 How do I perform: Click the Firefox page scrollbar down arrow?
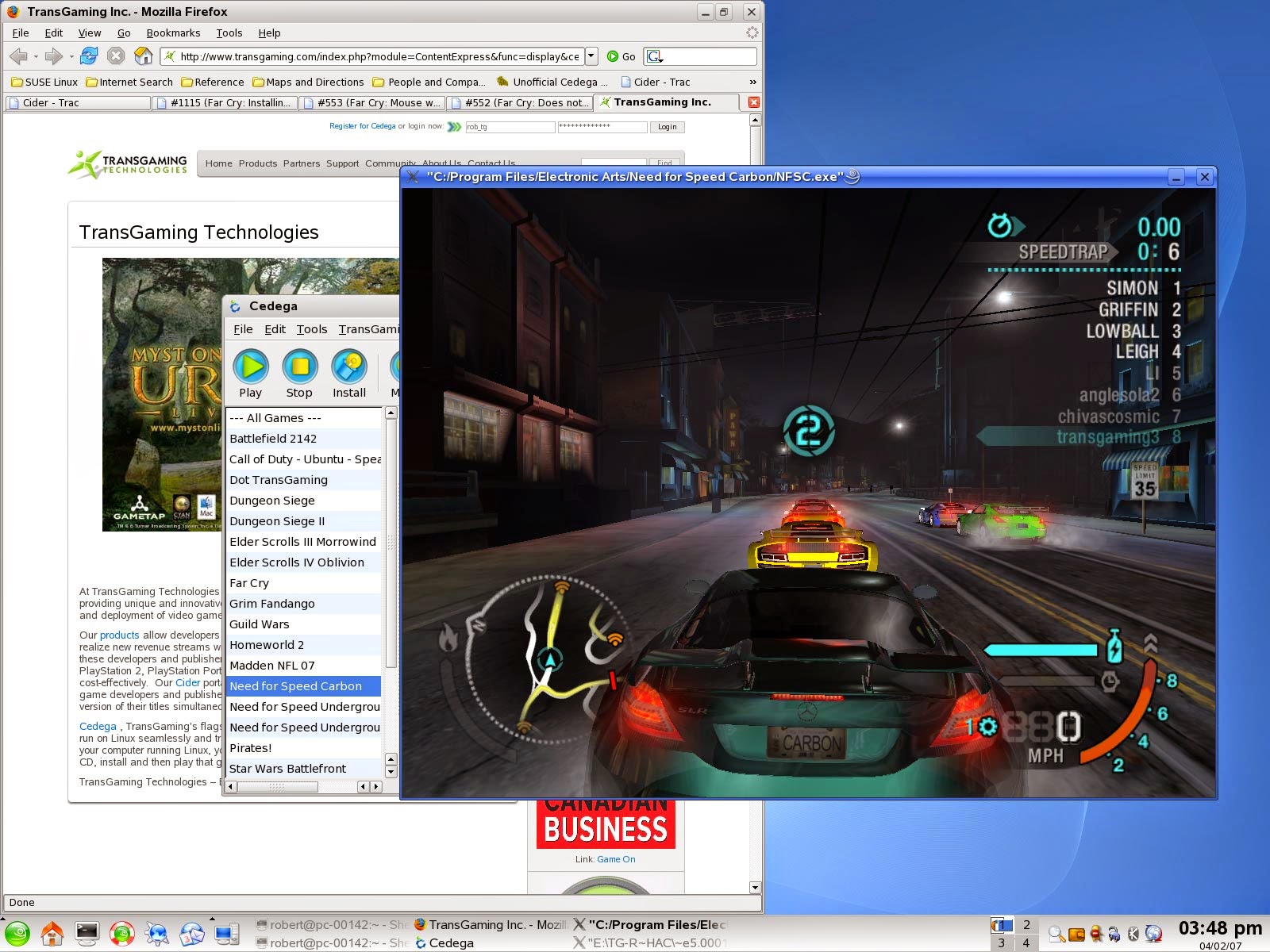coord(755,888)
